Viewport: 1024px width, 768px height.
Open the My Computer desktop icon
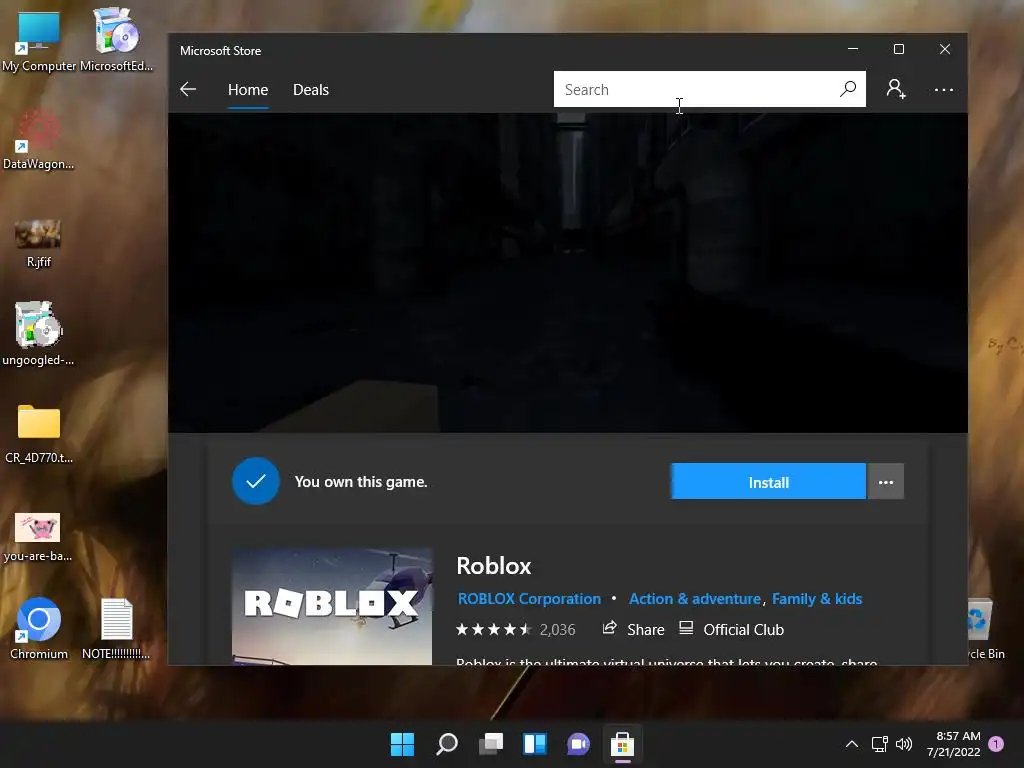point(39,40)
